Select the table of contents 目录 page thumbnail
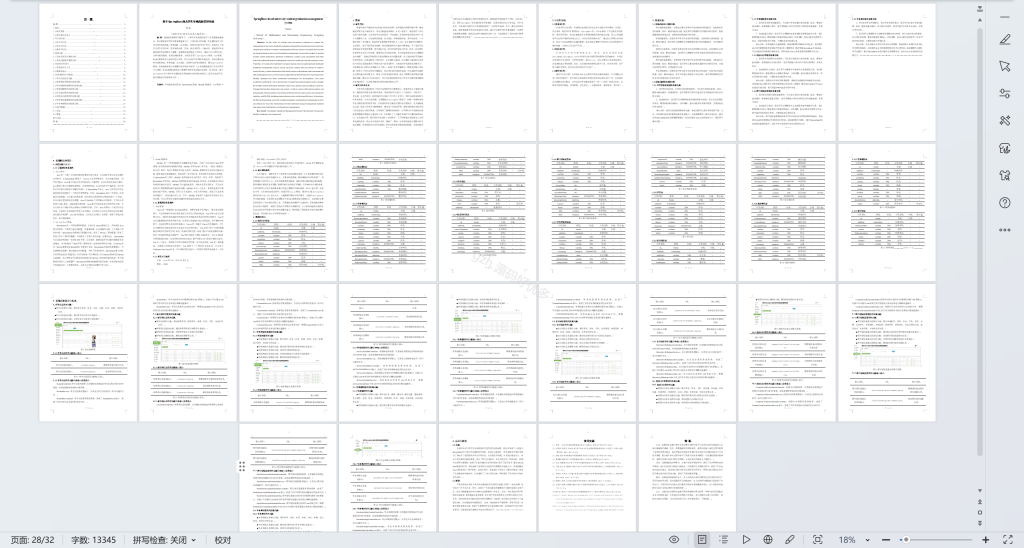Screen dimensions: 1024x548 [88, 73]
